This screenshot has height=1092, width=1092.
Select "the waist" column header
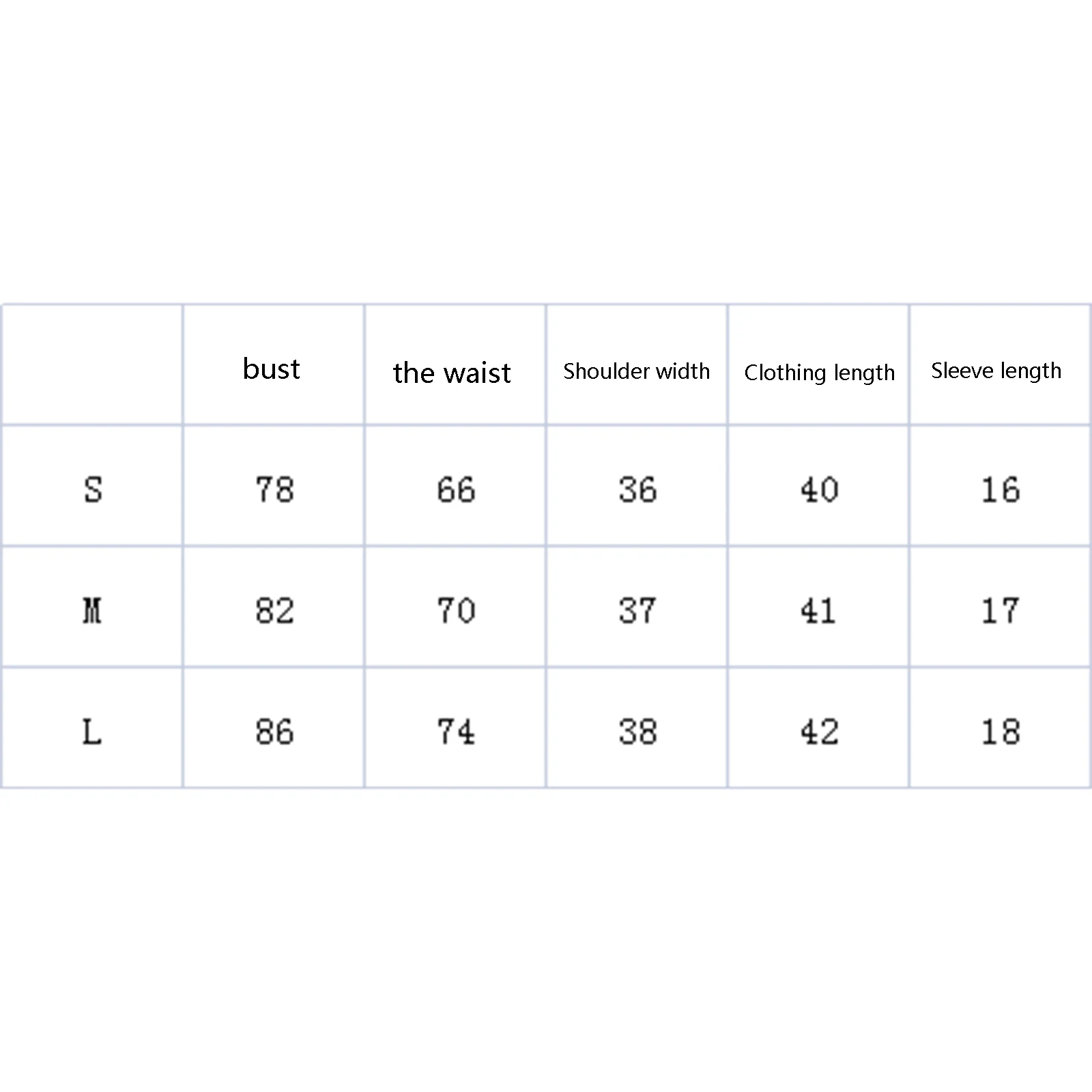tap(452, 373)
